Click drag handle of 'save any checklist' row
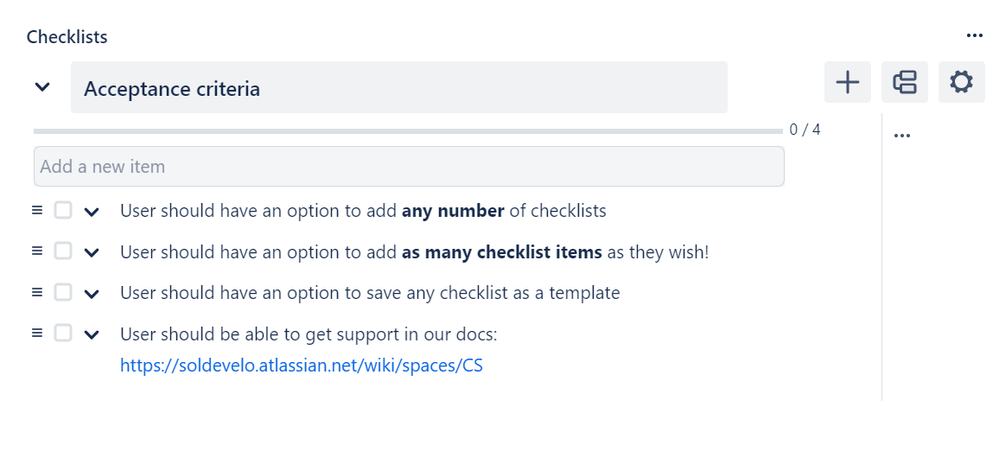The image size is (999, 451). 37,292
